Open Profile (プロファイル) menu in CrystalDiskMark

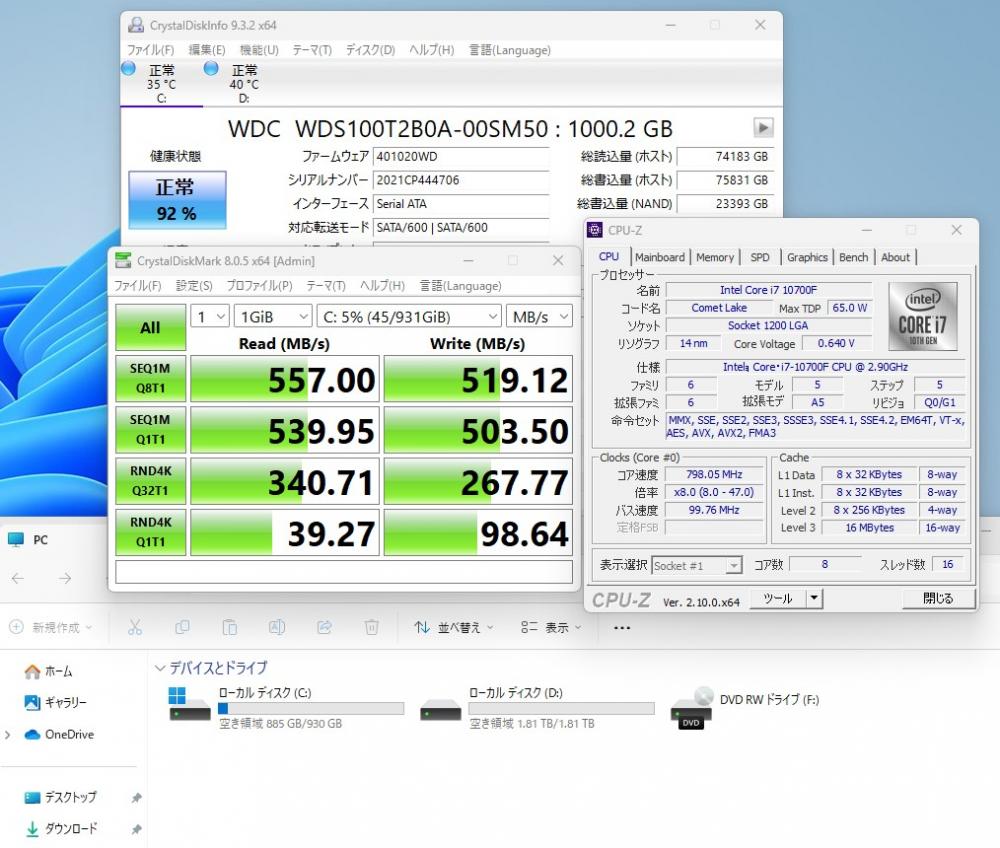pyautogui.click(x=260, y=286)
